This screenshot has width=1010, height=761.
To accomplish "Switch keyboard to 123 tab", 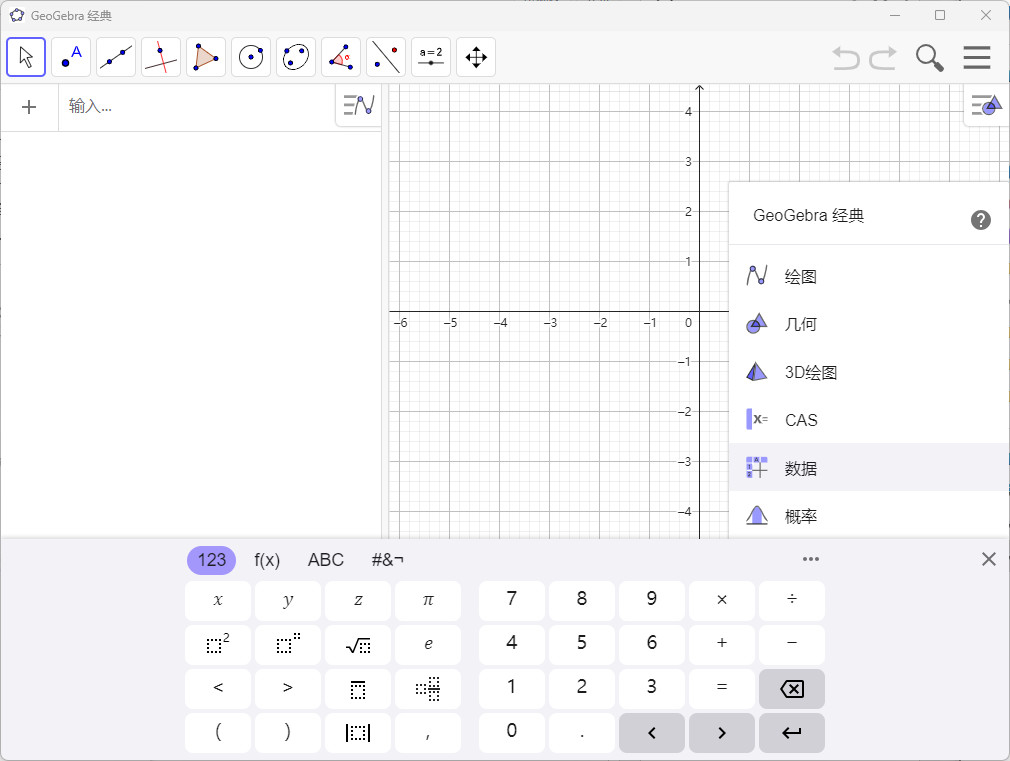I will click(211, 560).
